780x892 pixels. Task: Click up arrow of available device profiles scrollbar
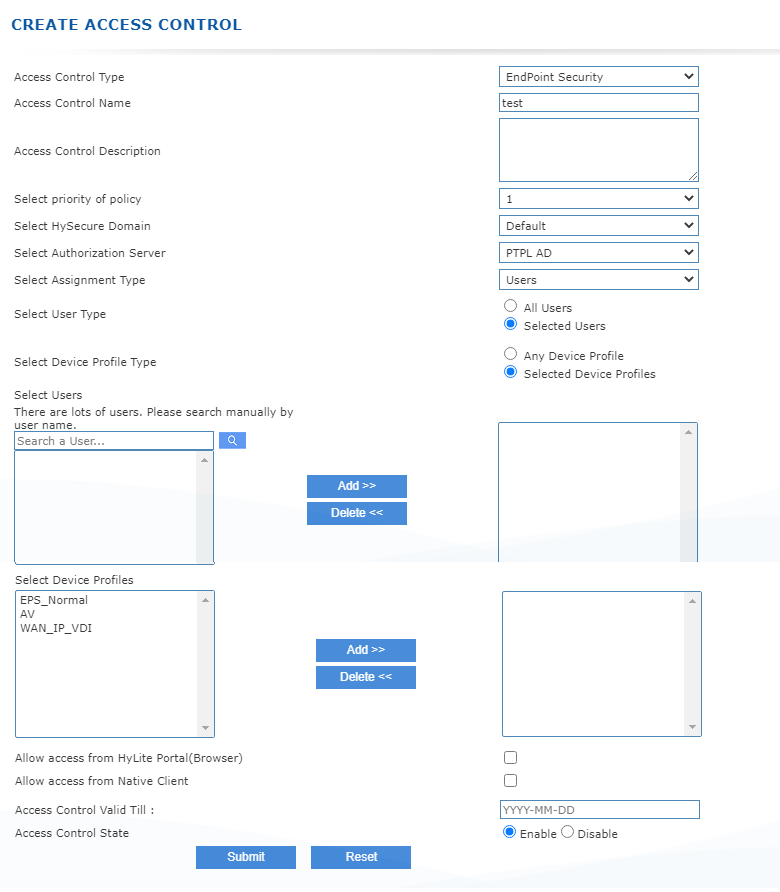coord(205,600)
